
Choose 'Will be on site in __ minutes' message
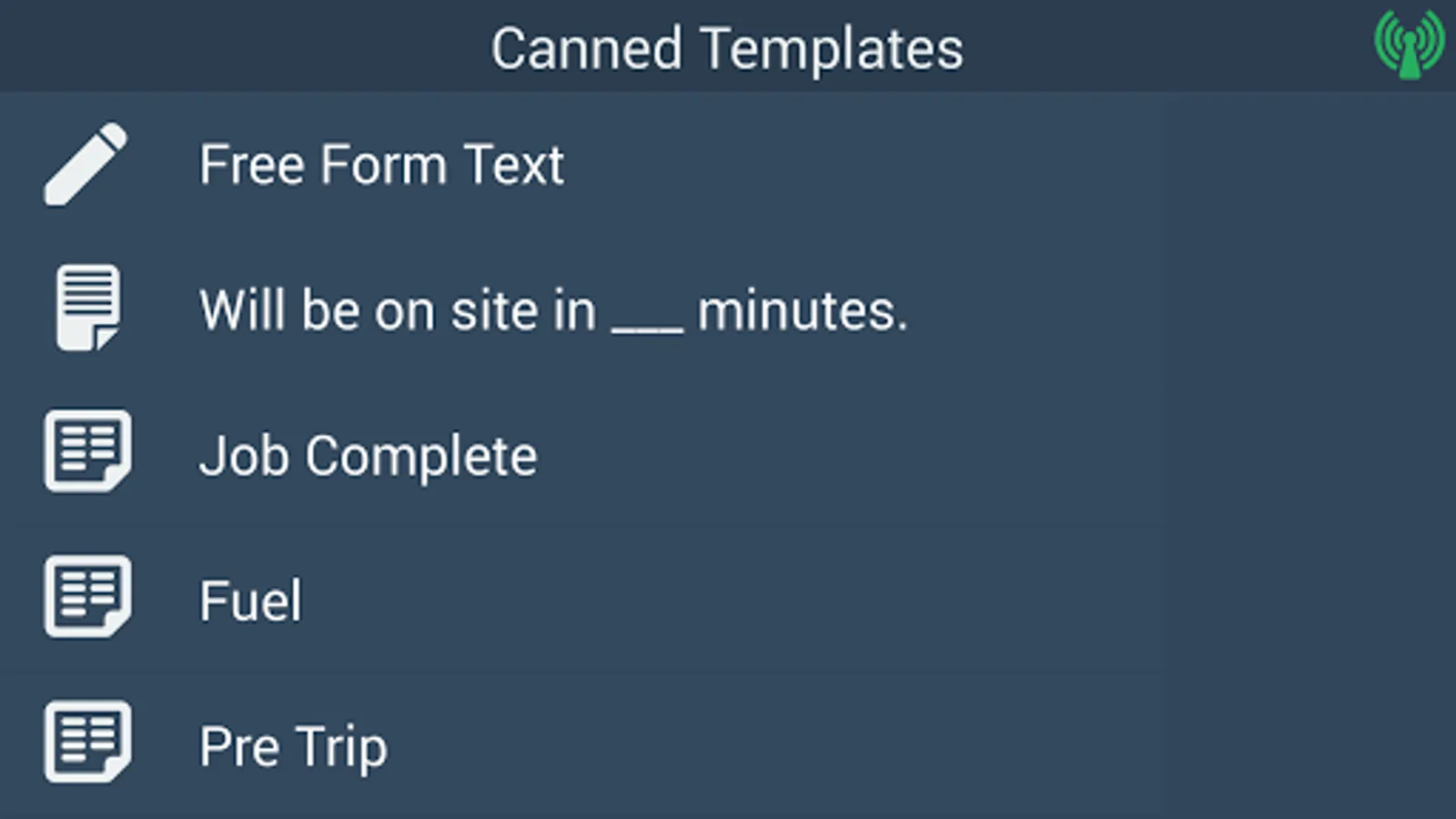tap(552, 310)
